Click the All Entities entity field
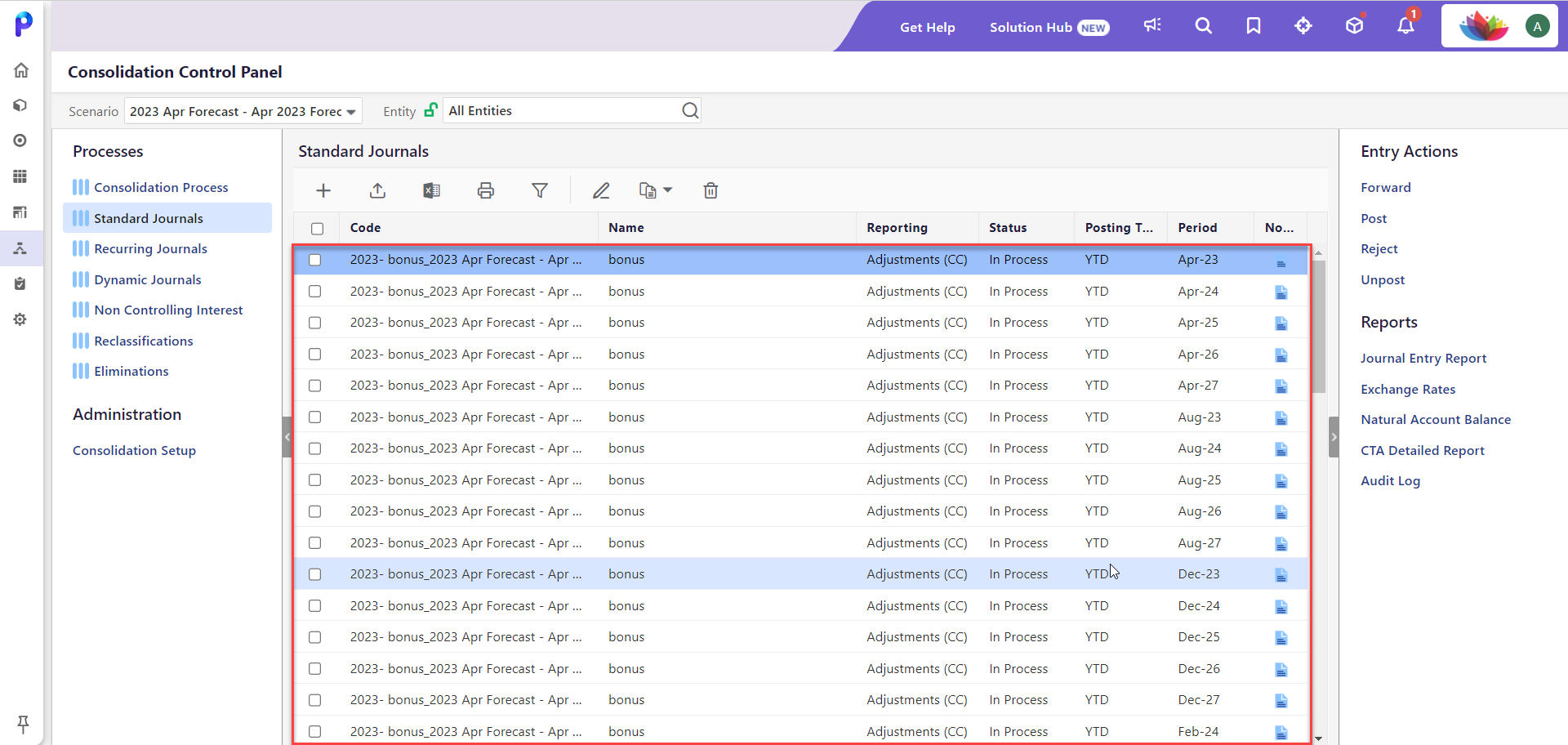 [572, 110]
